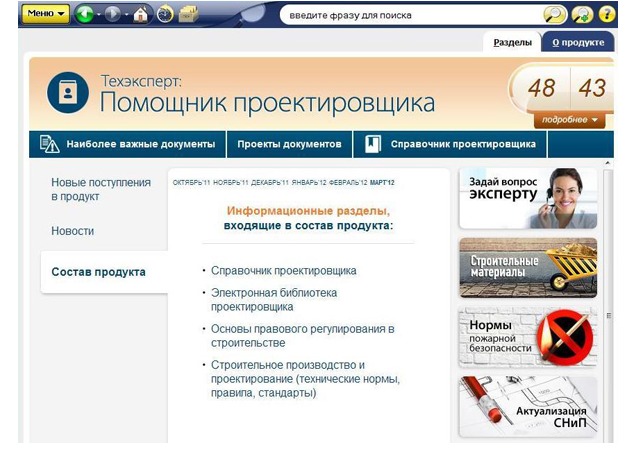Open the Help question mark icon
This screenshot has height=457, width=634.
606,14
